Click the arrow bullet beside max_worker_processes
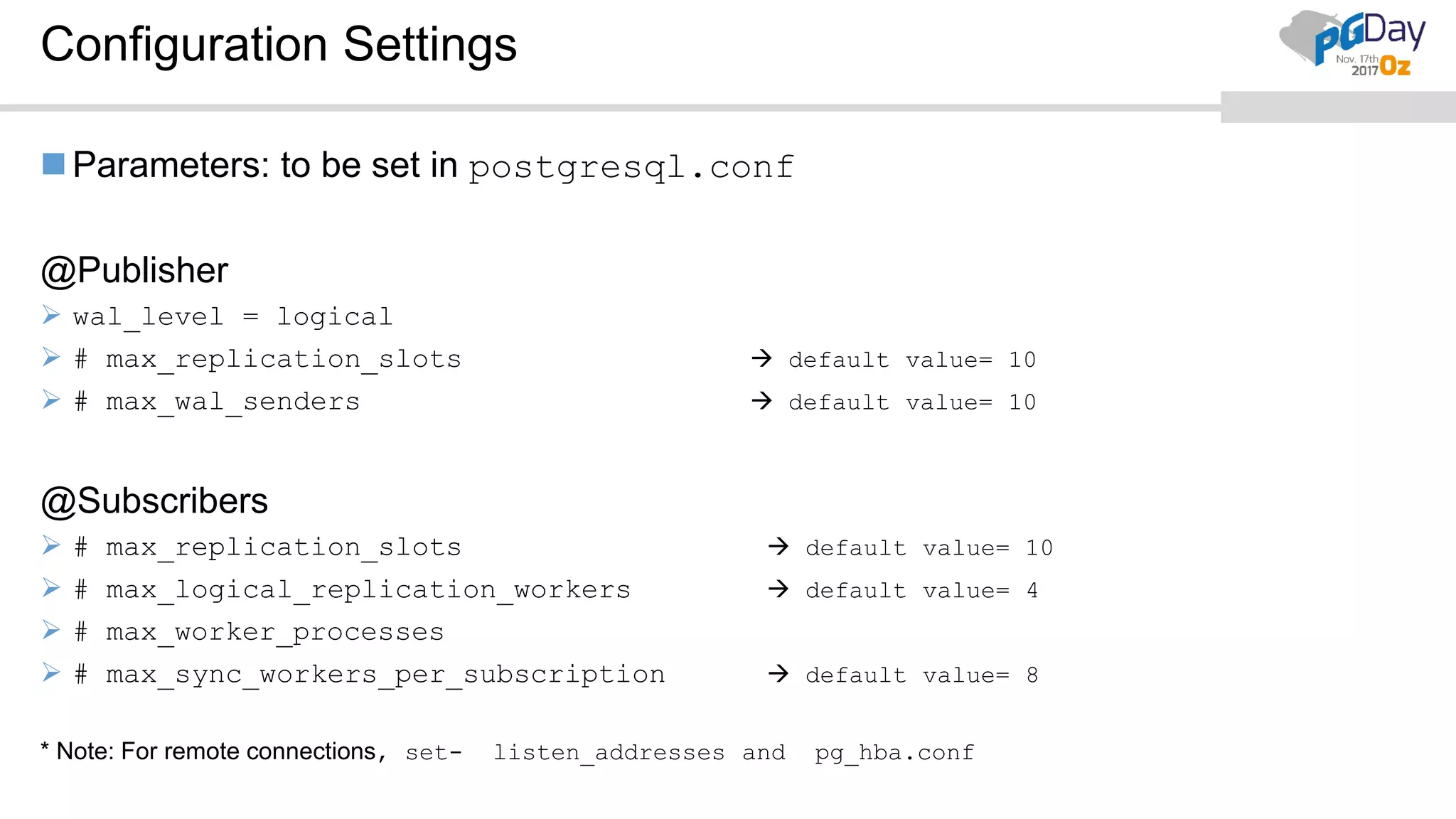This screenshot has height=819, width=1456. (x=51, y=630)
